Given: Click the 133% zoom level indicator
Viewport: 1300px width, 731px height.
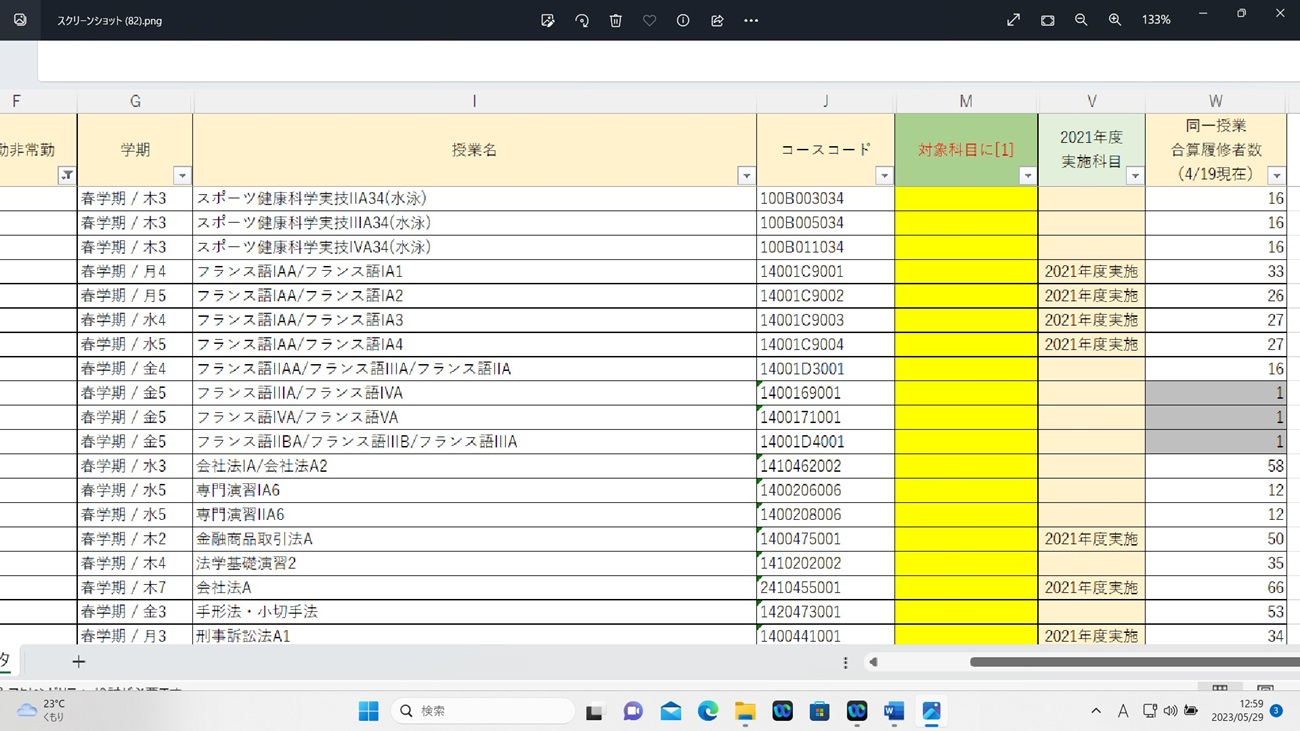Looking at the screenshot, I should (1156, 20).
